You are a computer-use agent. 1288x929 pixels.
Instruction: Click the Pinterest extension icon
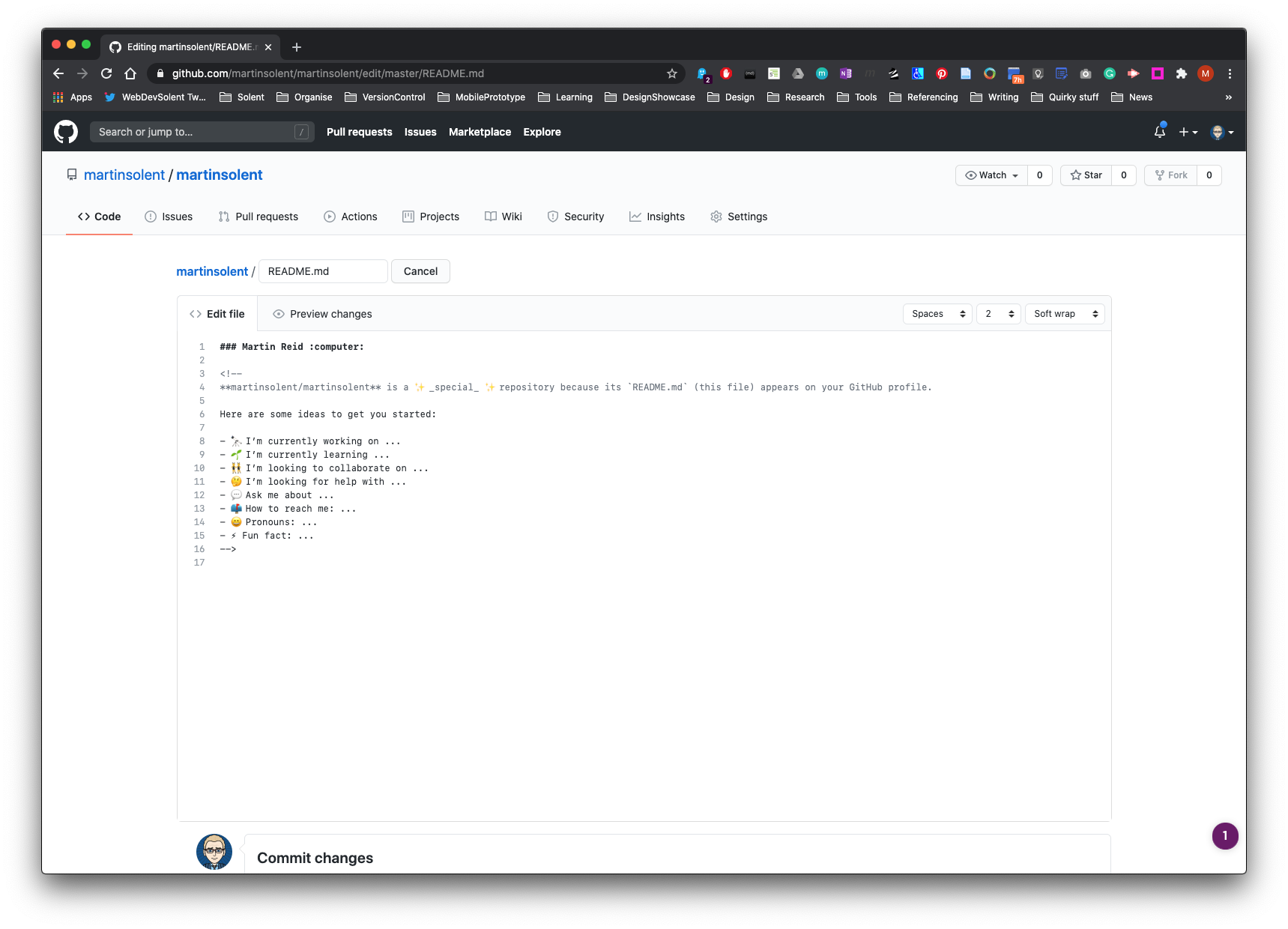tap(942, 73)
